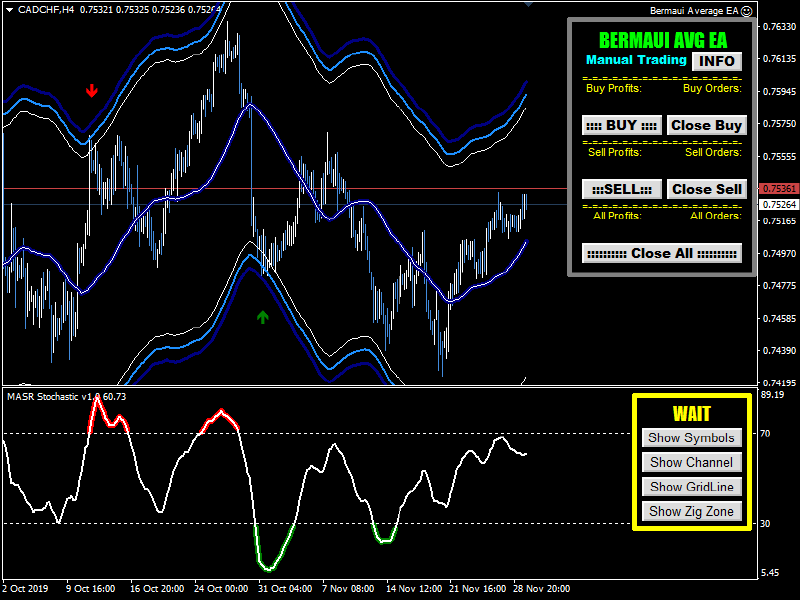The image size is (800, 600).
Task: Click the red down sell-signal arrow
Action: click(91, 90)
